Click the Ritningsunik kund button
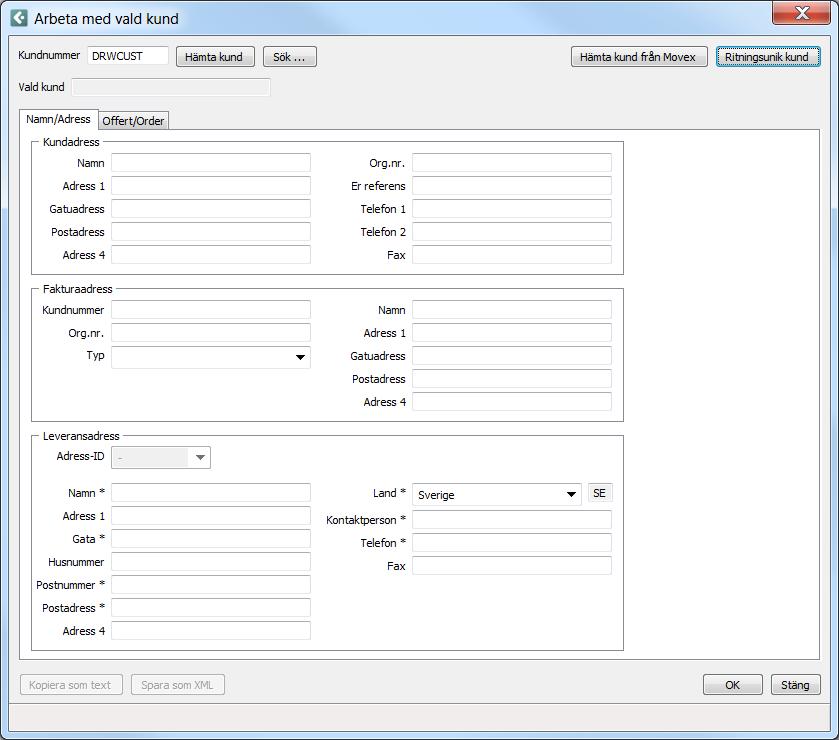This screenshot has height=740, width=839. (x=768, y=57)
